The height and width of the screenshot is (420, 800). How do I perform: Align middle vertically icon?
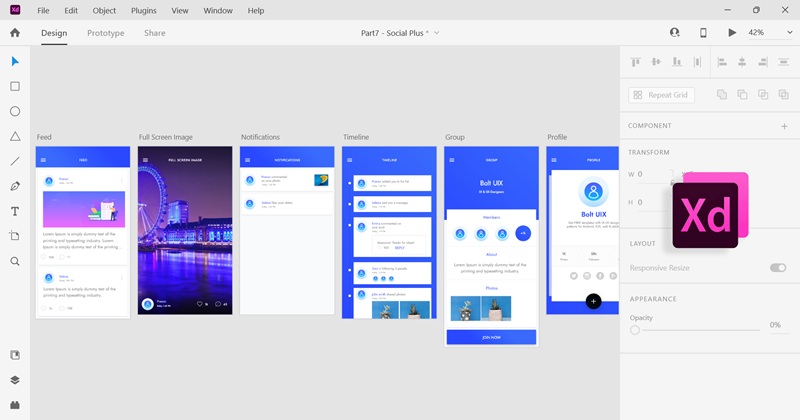pyautogui.click(x=656, y=62)
